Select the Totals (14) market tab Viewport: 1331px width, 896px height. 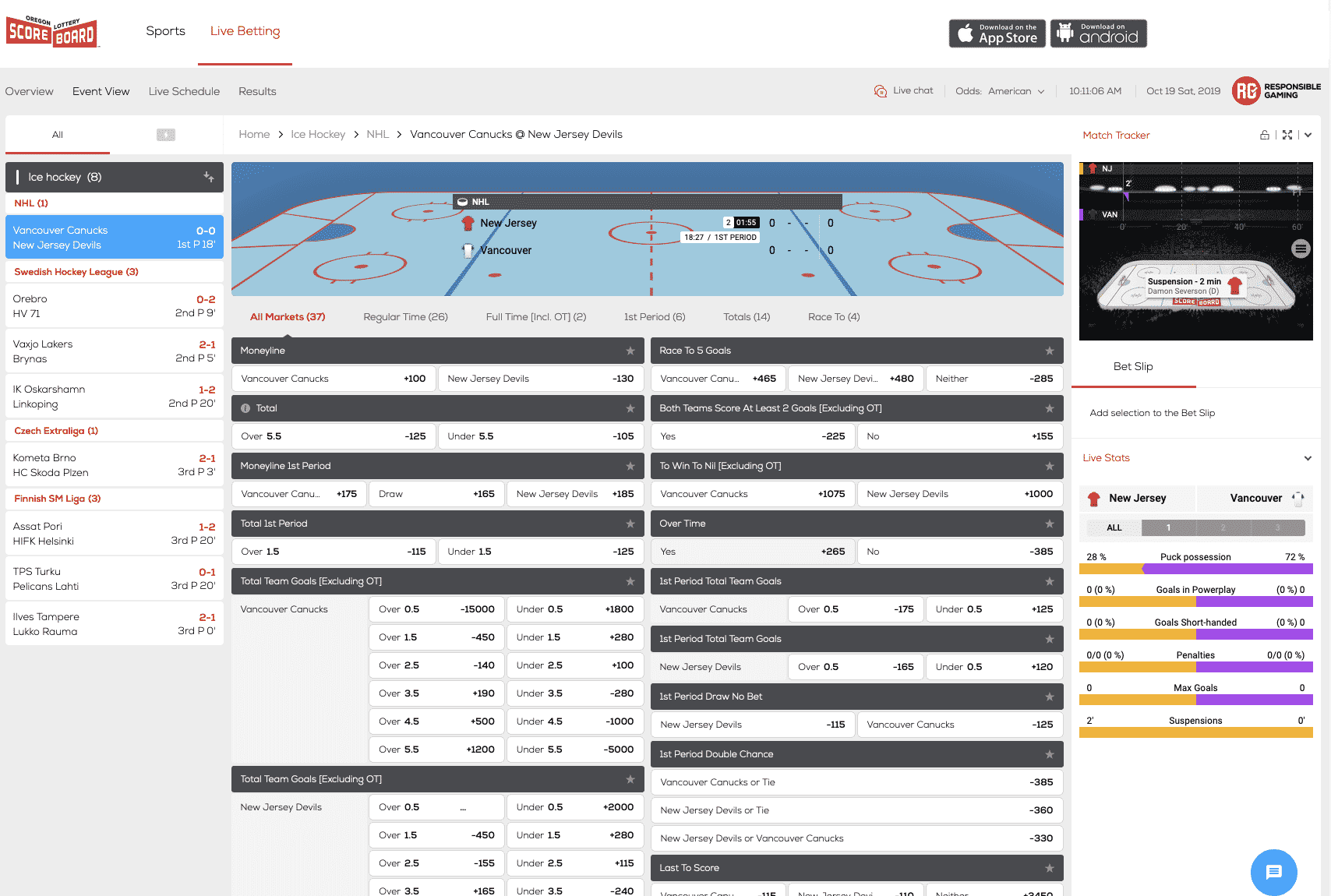click(747, 317)
